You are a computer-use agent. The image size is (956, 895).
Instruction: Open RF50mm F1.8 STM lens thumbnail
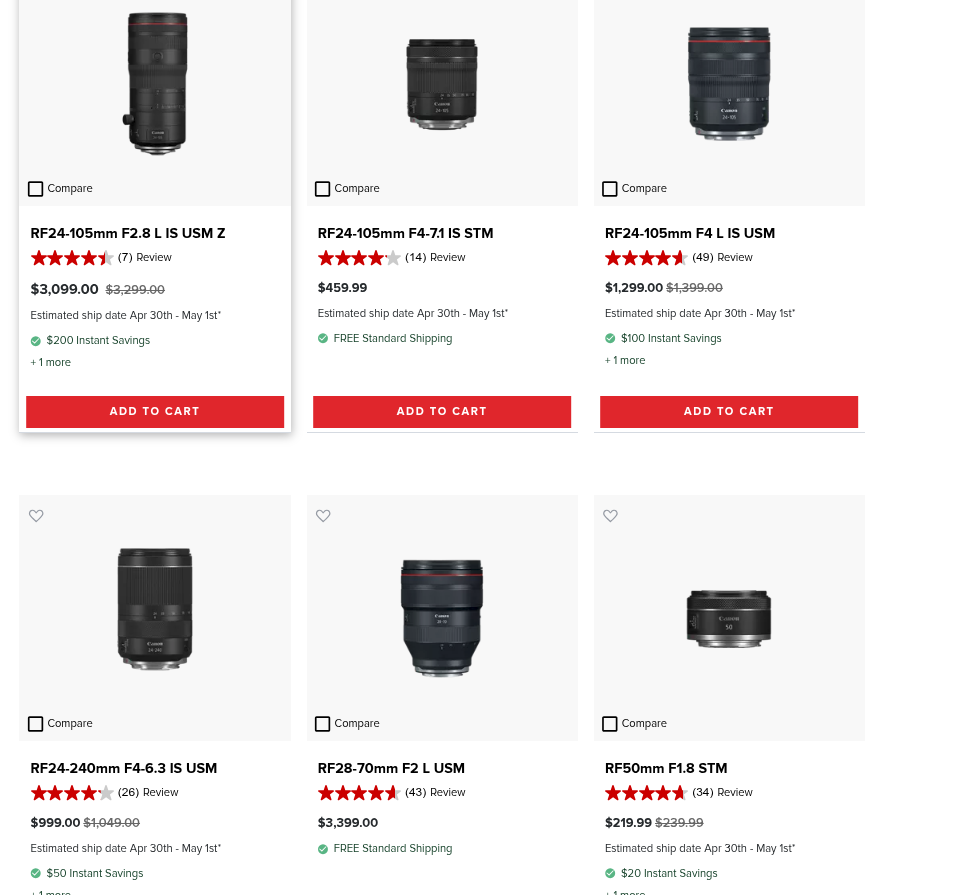(x=729, y=618)
